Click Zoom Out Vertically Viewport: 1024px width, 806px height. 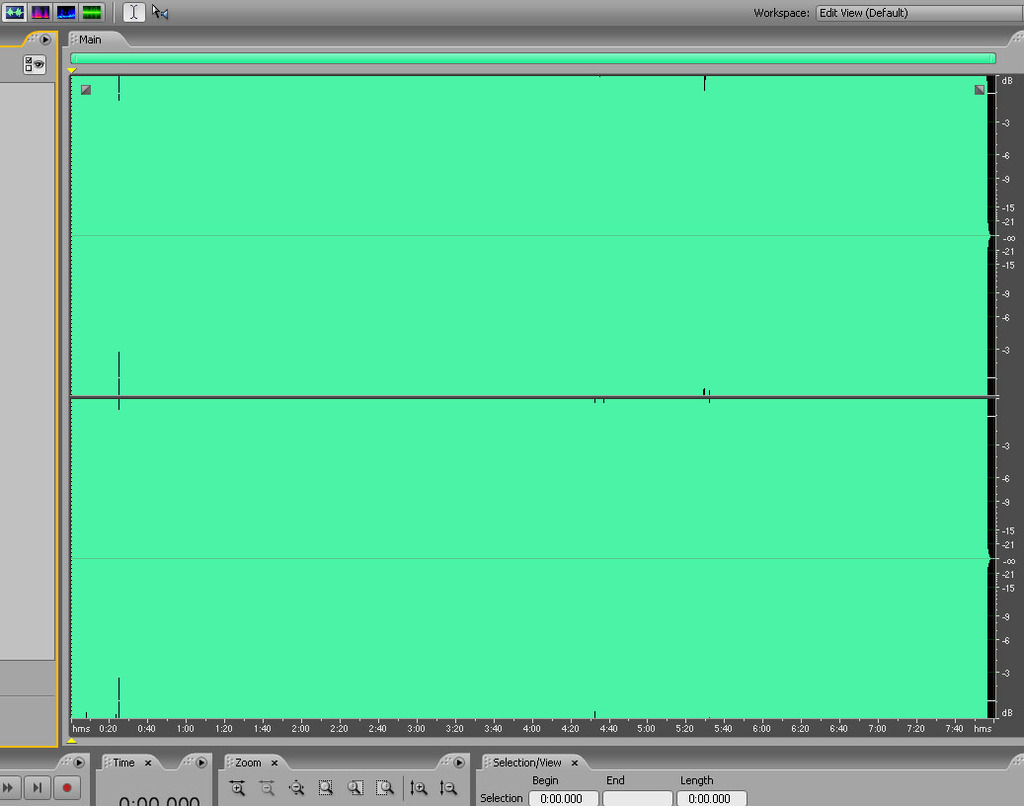tap(448, 788)
